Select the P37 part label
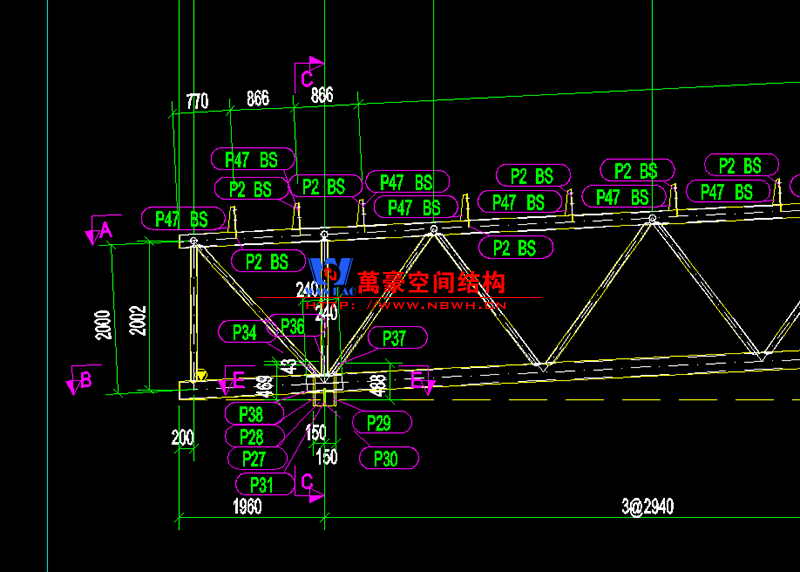800x572 pixels. coord(394,338)
